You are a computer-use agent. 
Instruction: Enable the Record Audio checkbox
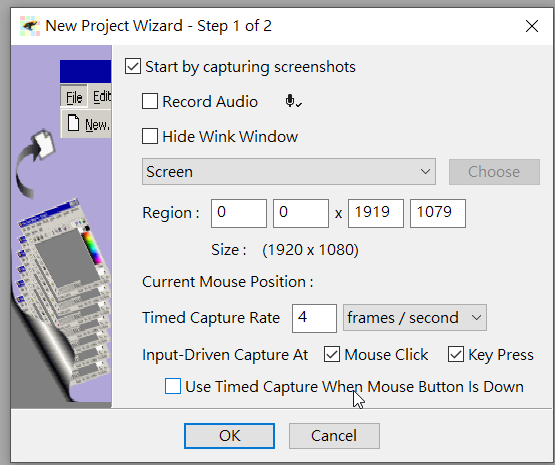click(x=150, y=101)
